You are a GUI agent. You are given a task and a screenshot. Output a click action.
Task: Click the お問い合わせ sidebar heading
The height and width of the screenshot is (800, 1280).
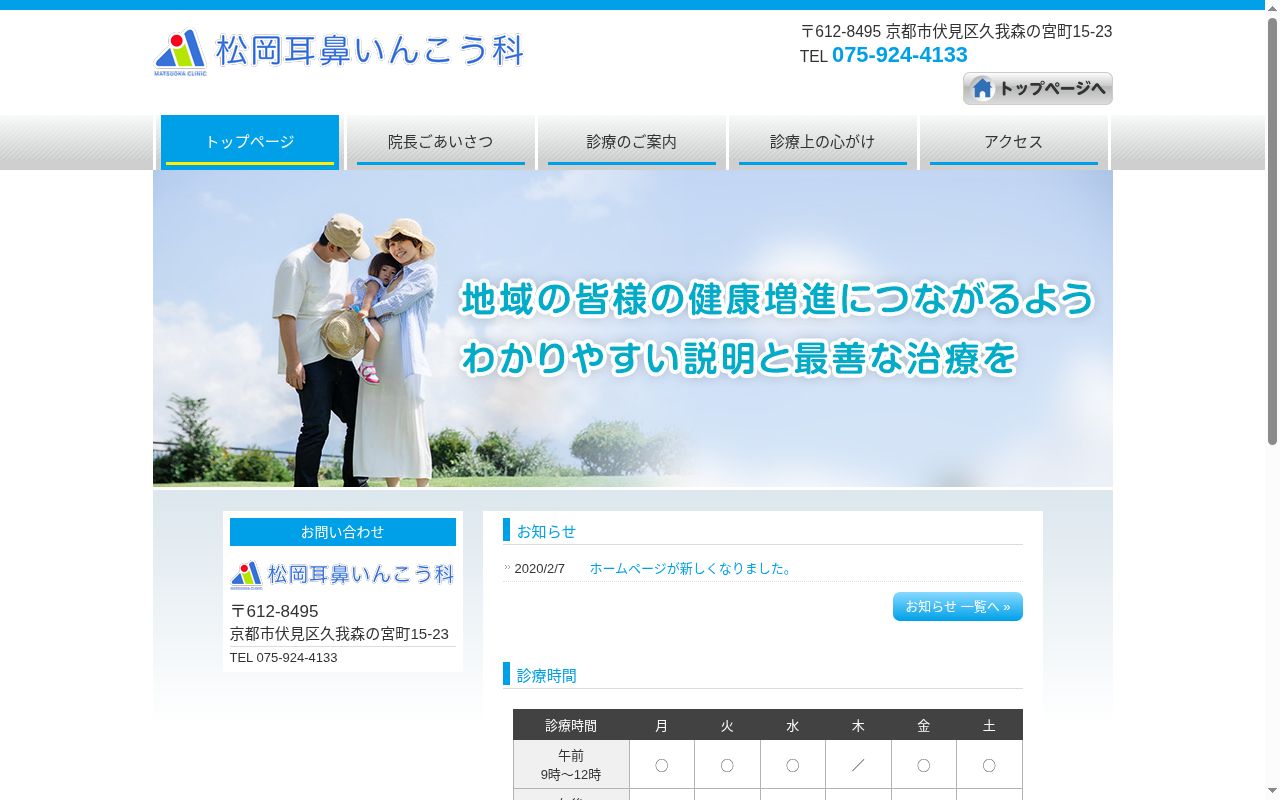click(x=343, y=532)
